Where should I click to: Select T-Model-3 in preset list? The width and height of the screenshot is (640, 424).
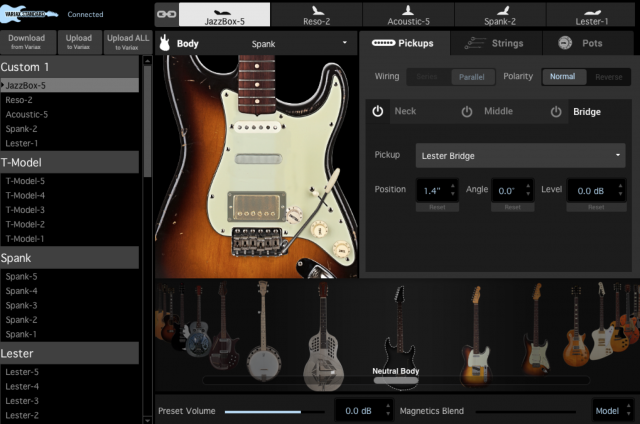69,210
